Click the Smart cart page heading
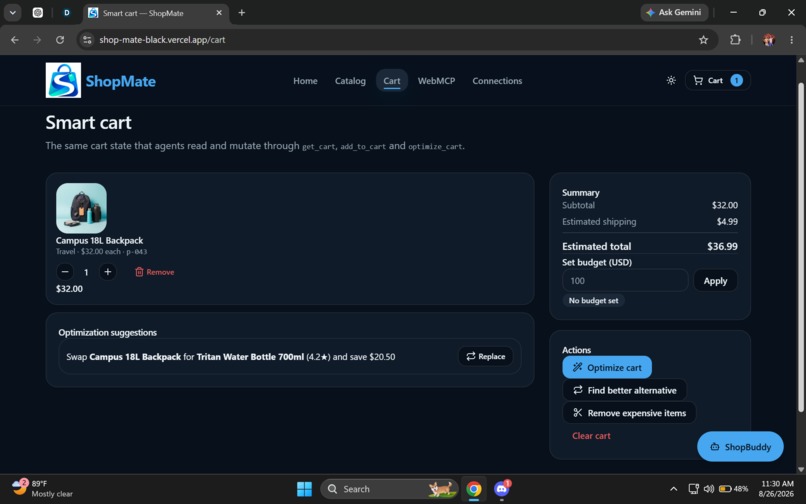 88,122
